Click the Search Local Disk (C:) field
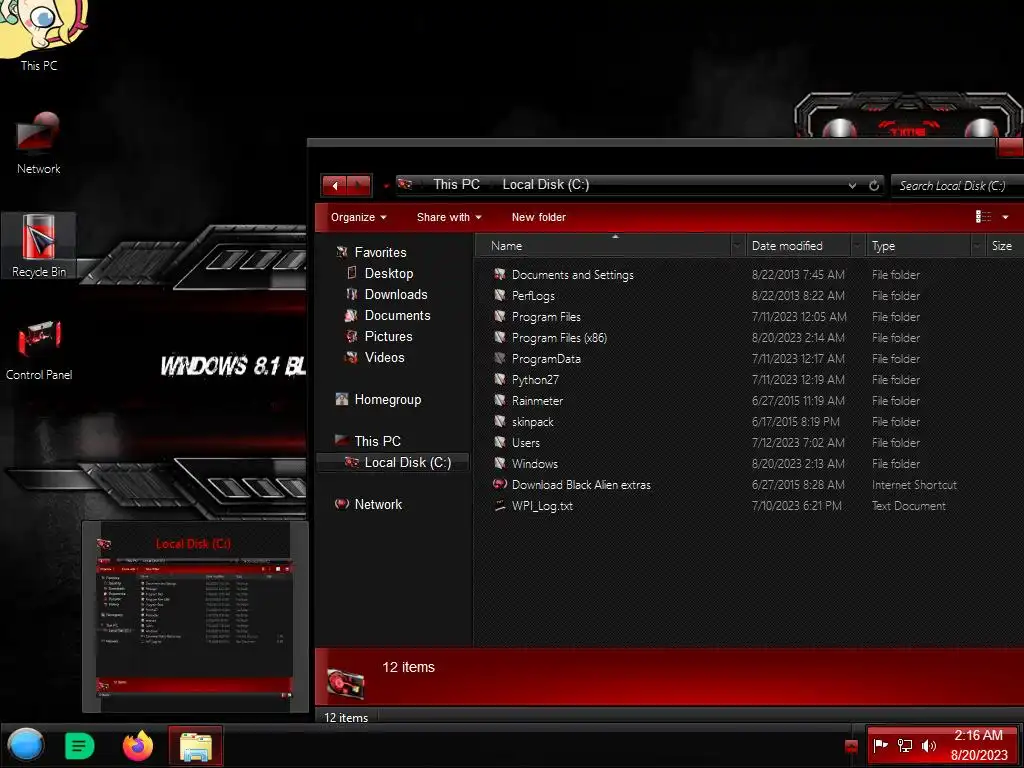 (957, 185)
